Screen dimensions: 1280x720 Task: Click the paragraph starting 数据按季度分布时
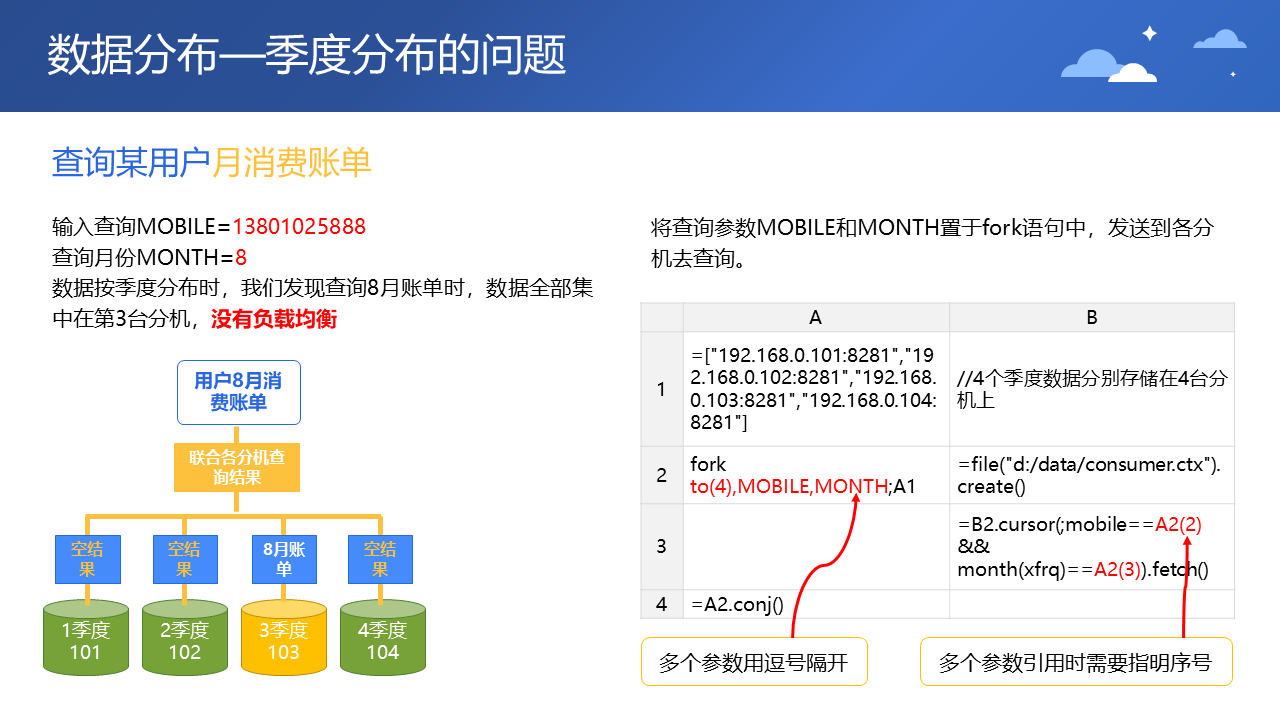[323, 304]
